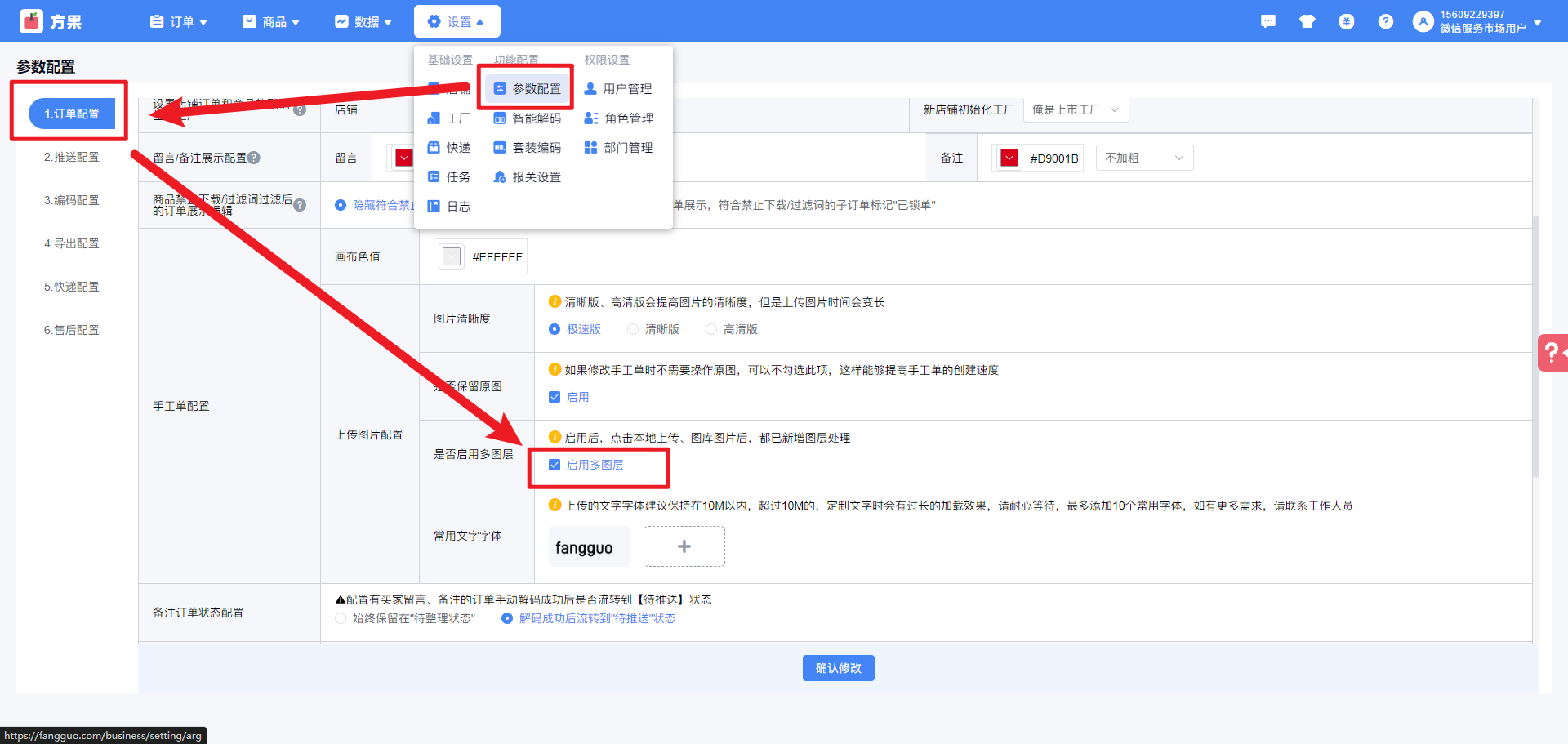Open the 订单 top menu

point(179,22)
